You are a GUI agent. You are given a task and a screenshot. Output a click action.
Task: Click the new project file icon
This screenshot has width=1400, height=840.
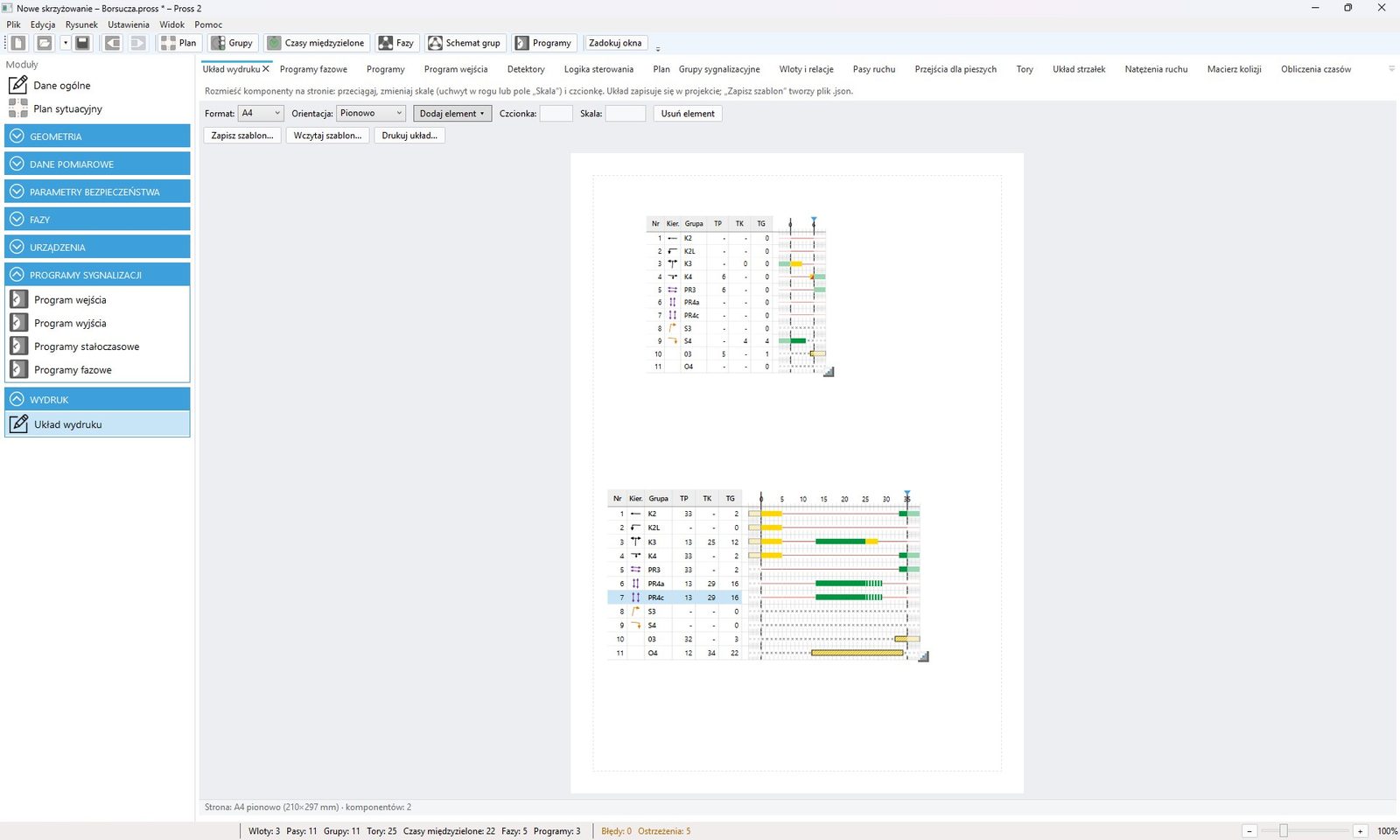[x=18, y=43]
